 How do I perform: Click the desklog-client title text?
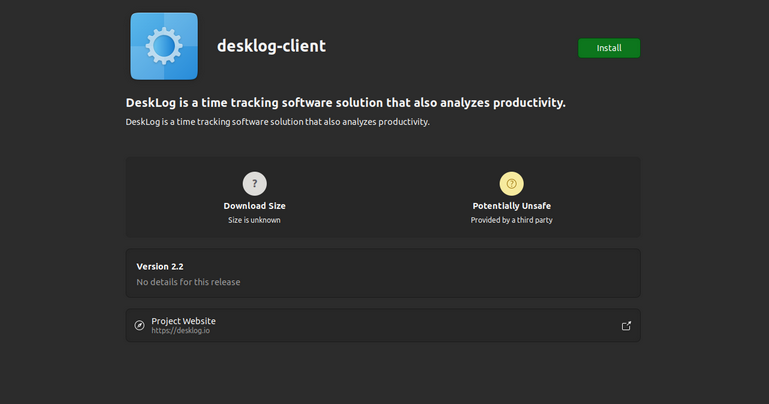click(271, 46)
